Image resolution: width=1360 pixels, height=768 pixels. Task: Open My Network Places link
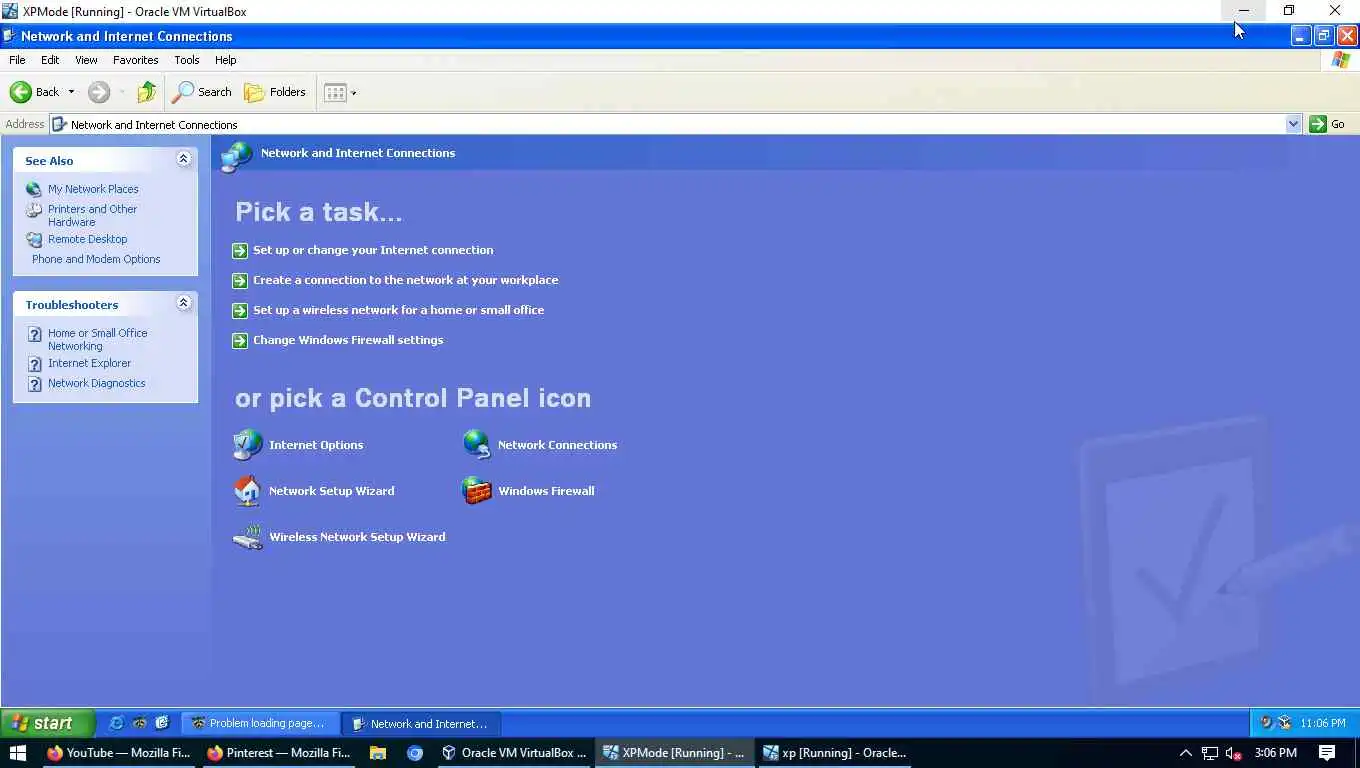(93, 189)
